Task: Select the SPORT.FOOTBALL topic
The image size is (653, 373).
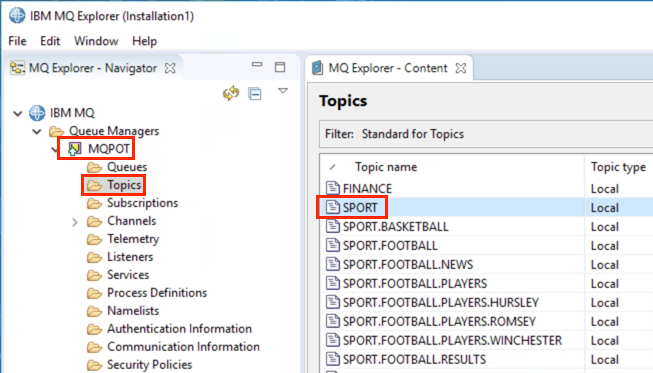Action: click(x=390, y=246)
